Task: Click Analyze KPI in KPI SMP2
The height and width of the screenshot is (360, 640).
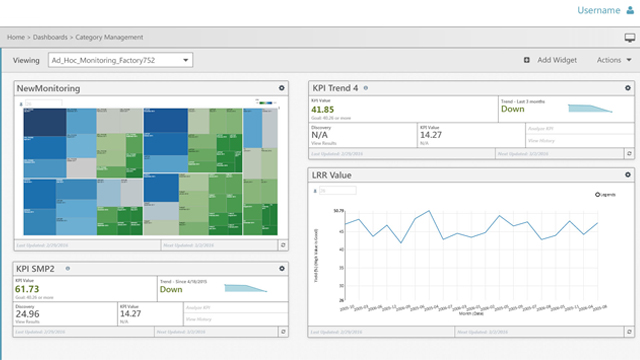Action: [198, 308]
